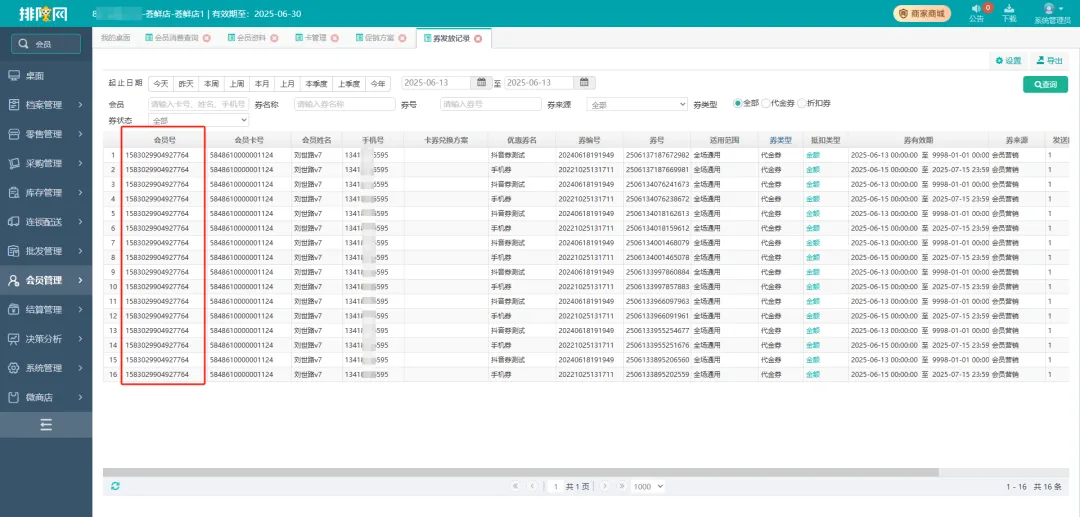Viewport: 1080px width, 517px height.
Task: Close the 会员消费查询 tab
Action: 207,38
